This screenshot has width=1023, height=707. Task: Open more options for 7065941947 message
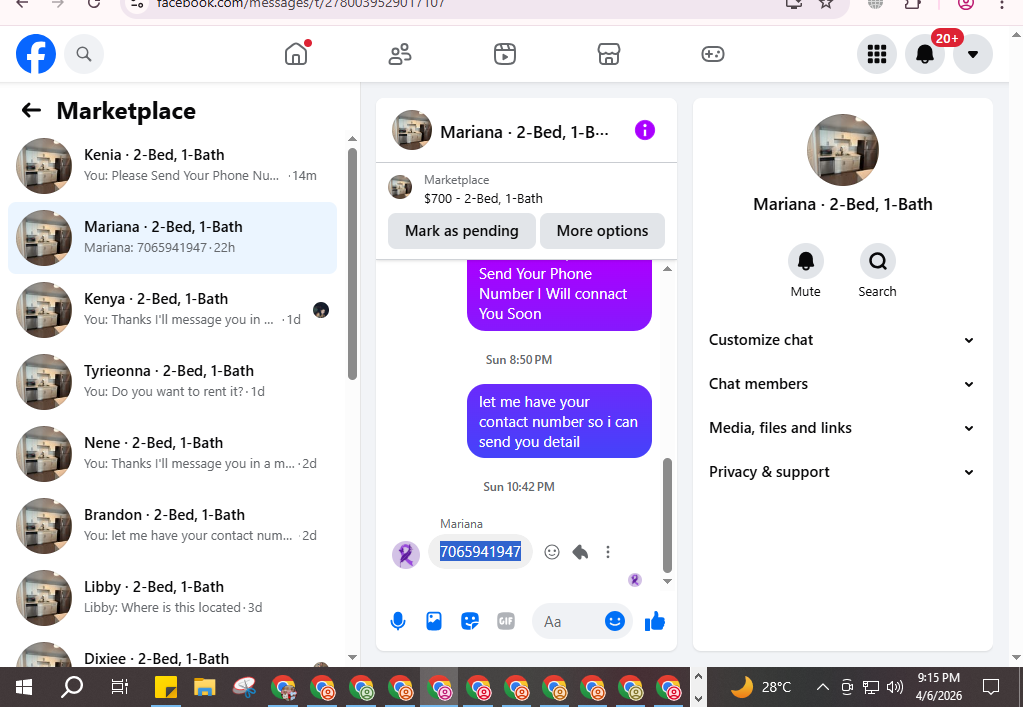607,552
